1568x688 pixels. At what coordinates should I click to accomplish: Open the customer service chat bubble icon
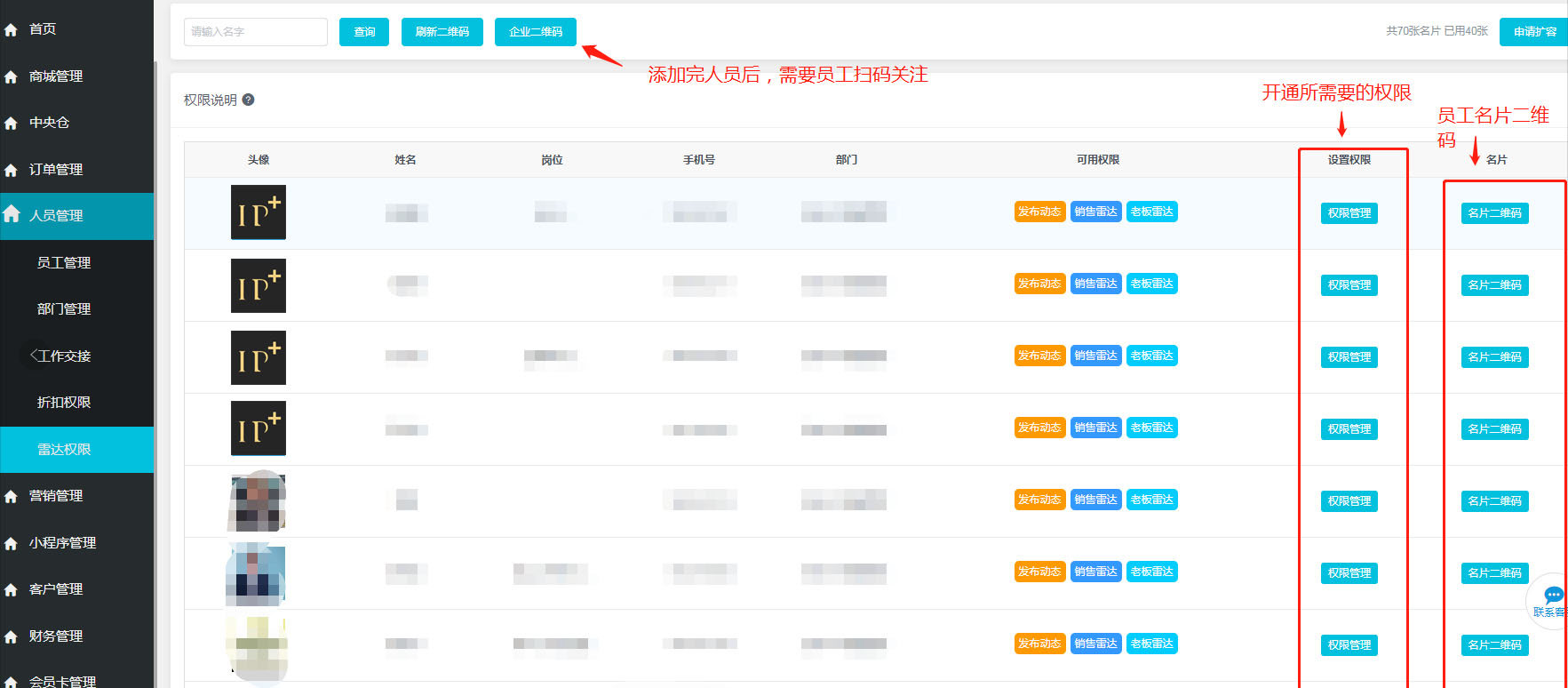click(1553, 596)
